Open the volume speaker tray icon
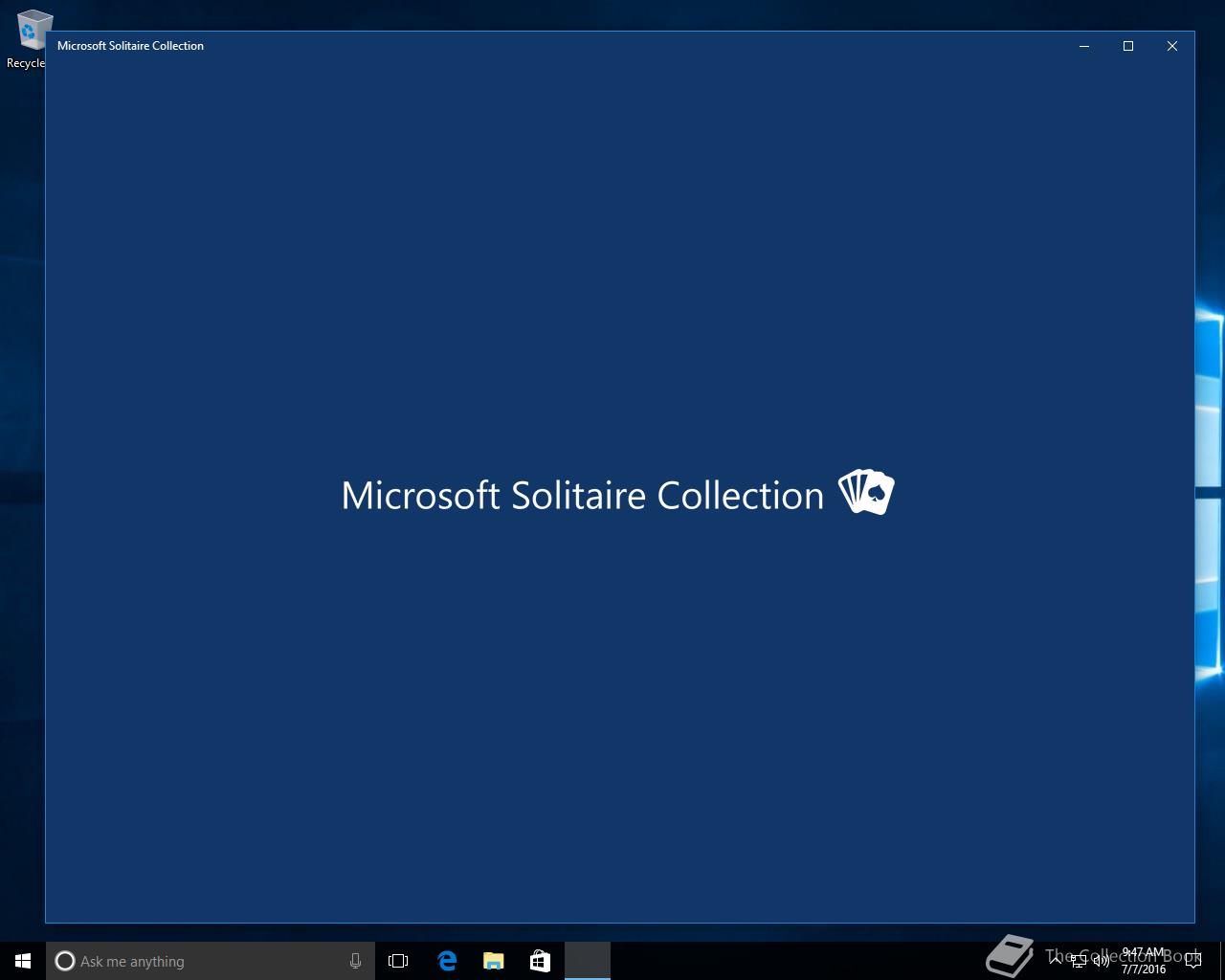Viewport: 1225px width, 980px height. point(1102,961)
